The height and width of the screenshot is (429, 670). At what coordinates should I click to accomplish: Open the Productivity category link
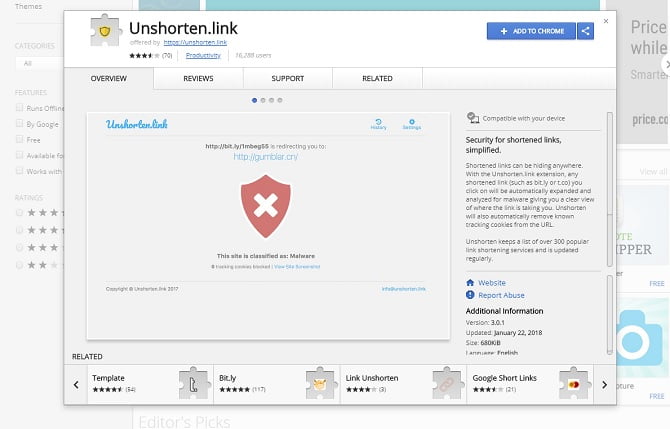click(x=203, y=56)
